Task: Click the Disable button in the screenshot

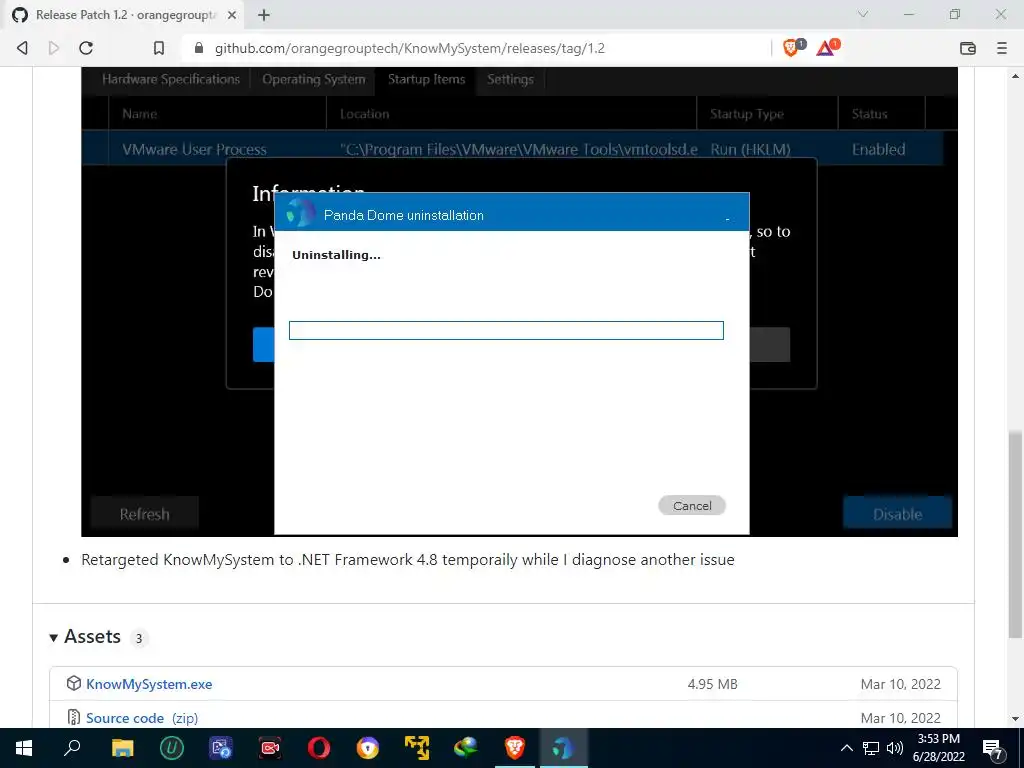Action: [x=897, y=514]
